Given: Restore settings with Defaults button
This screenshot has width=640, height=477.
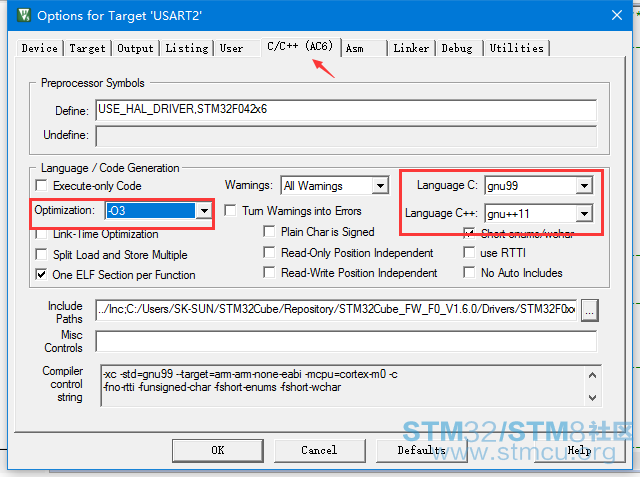Looking at the screenshot, I should click(422, 450).
